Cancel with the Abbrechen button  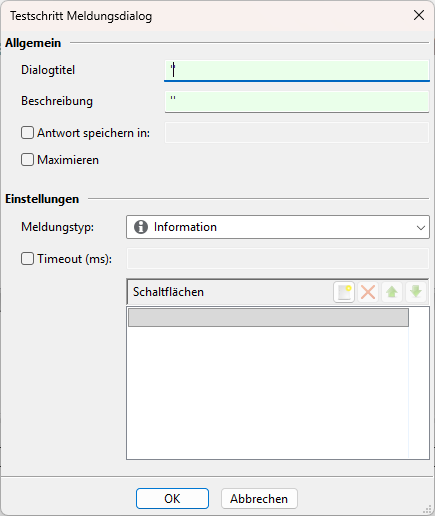tap(259, 499)
